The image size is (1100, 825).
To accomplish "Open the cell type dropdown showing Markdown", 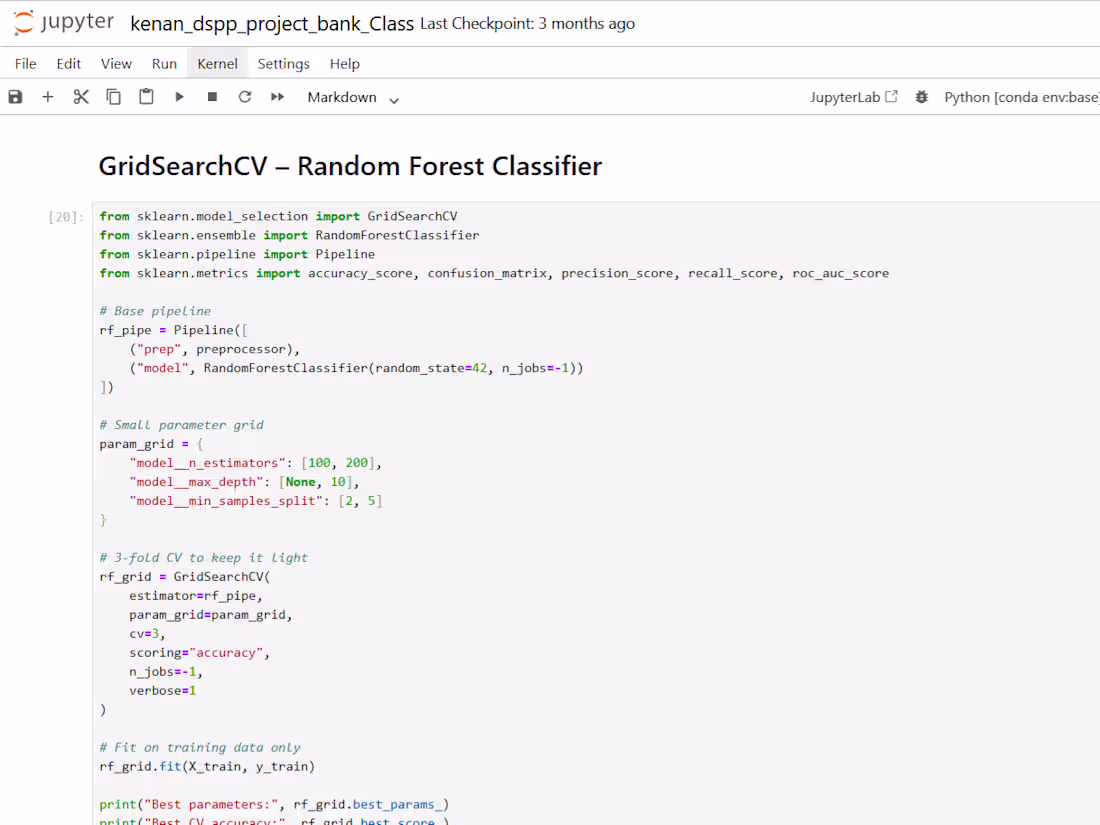I will 353,98.
